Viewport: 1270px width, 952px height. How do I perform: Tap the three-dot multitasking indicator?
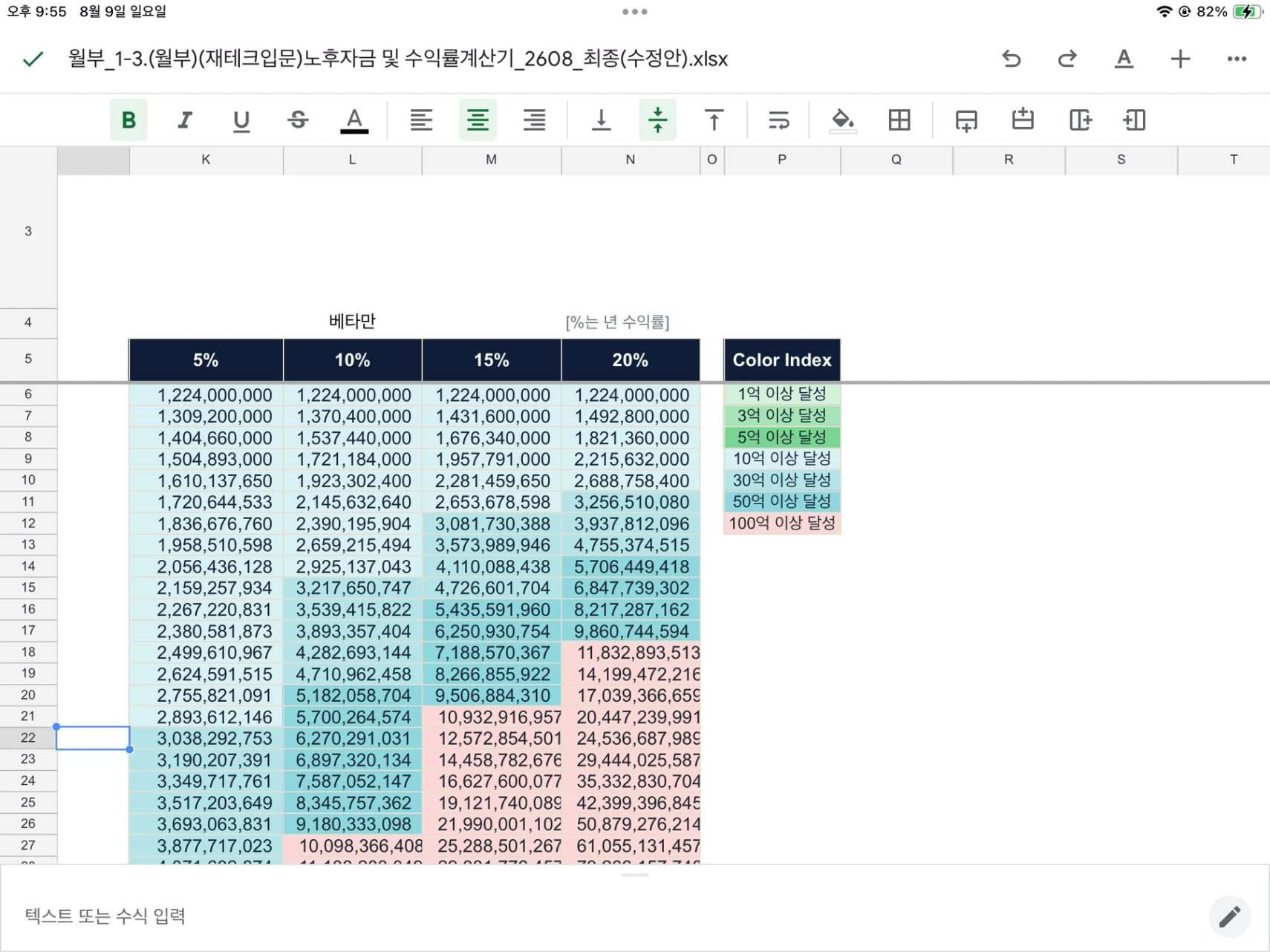pyautogui.click(x=635, y=12)
